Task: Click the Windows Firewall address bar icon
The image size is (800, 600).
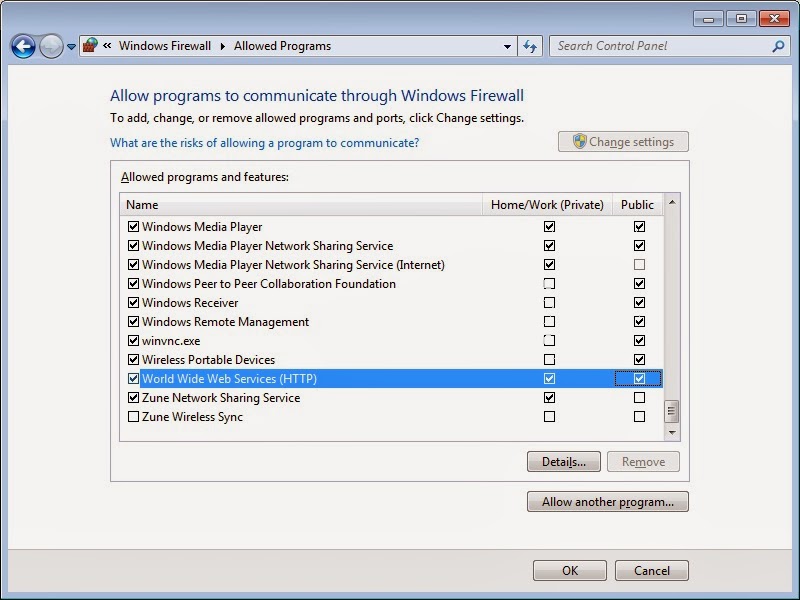Action: click(90, 45)
